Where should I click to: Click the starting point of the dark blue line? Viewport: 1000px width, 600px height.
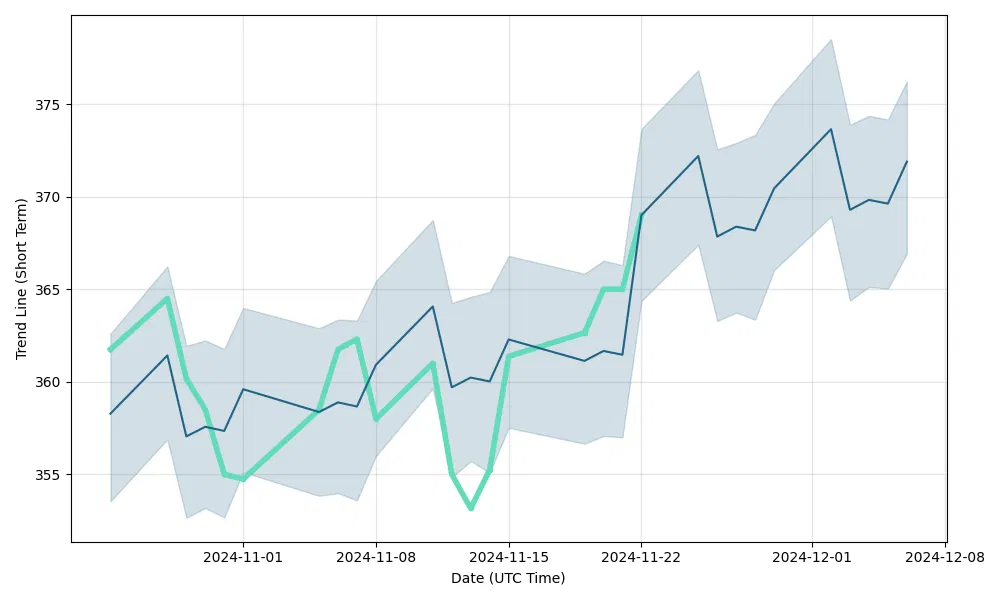pyautogui.click(x=110, y=413)
